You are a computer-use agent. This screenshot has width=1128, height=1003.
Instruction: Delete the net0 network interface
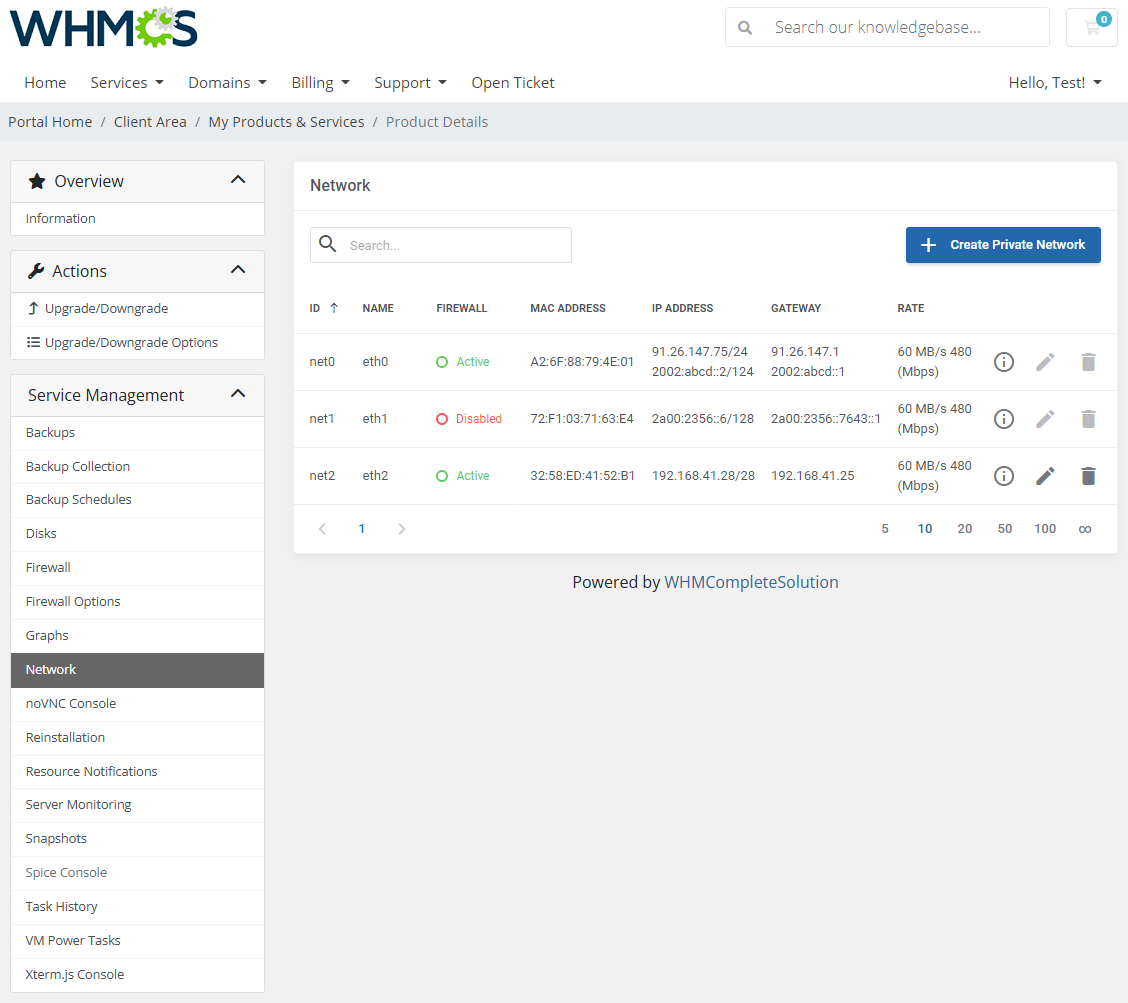click(x=1088, y=362)
